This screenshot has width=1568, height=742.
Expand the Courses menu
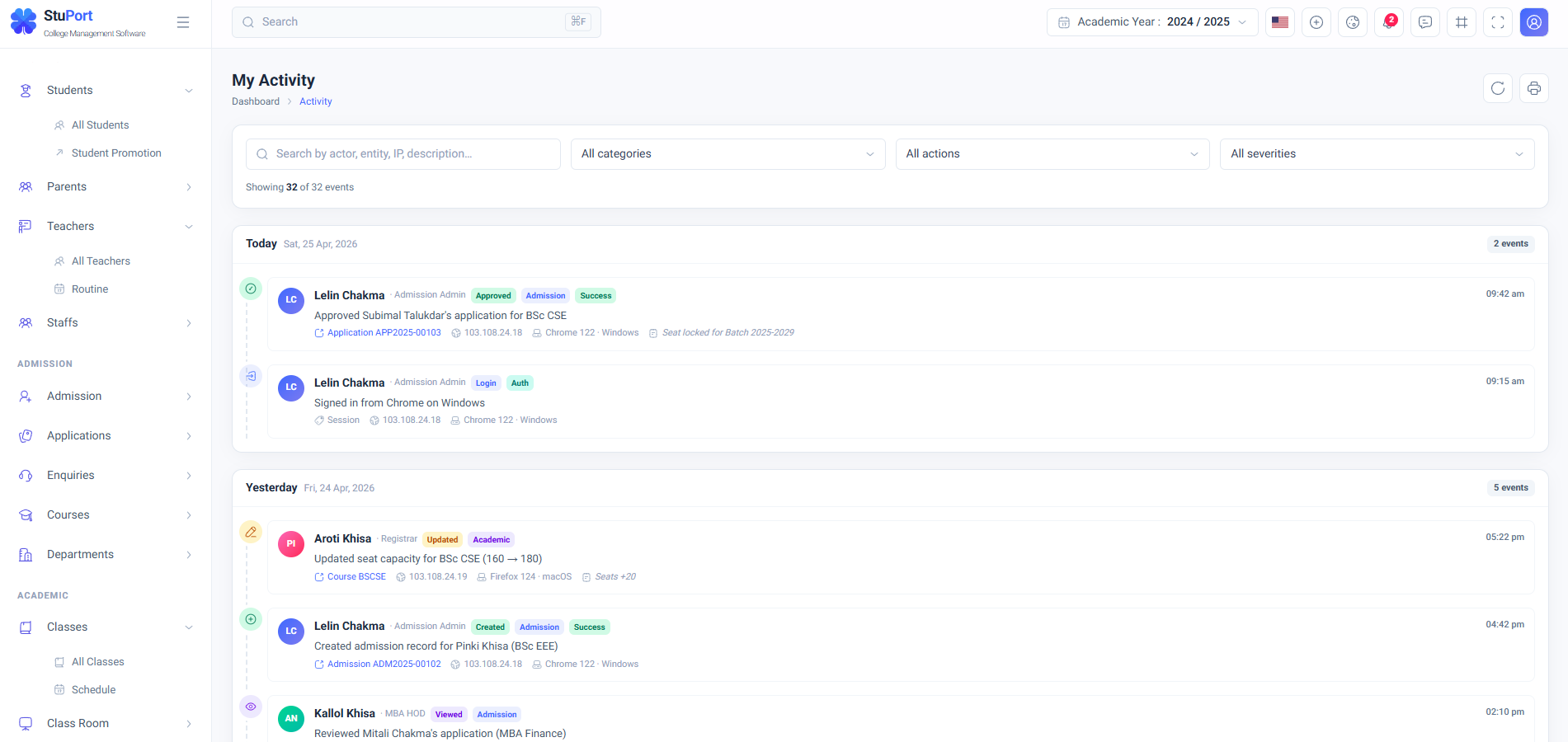point(189,515)
